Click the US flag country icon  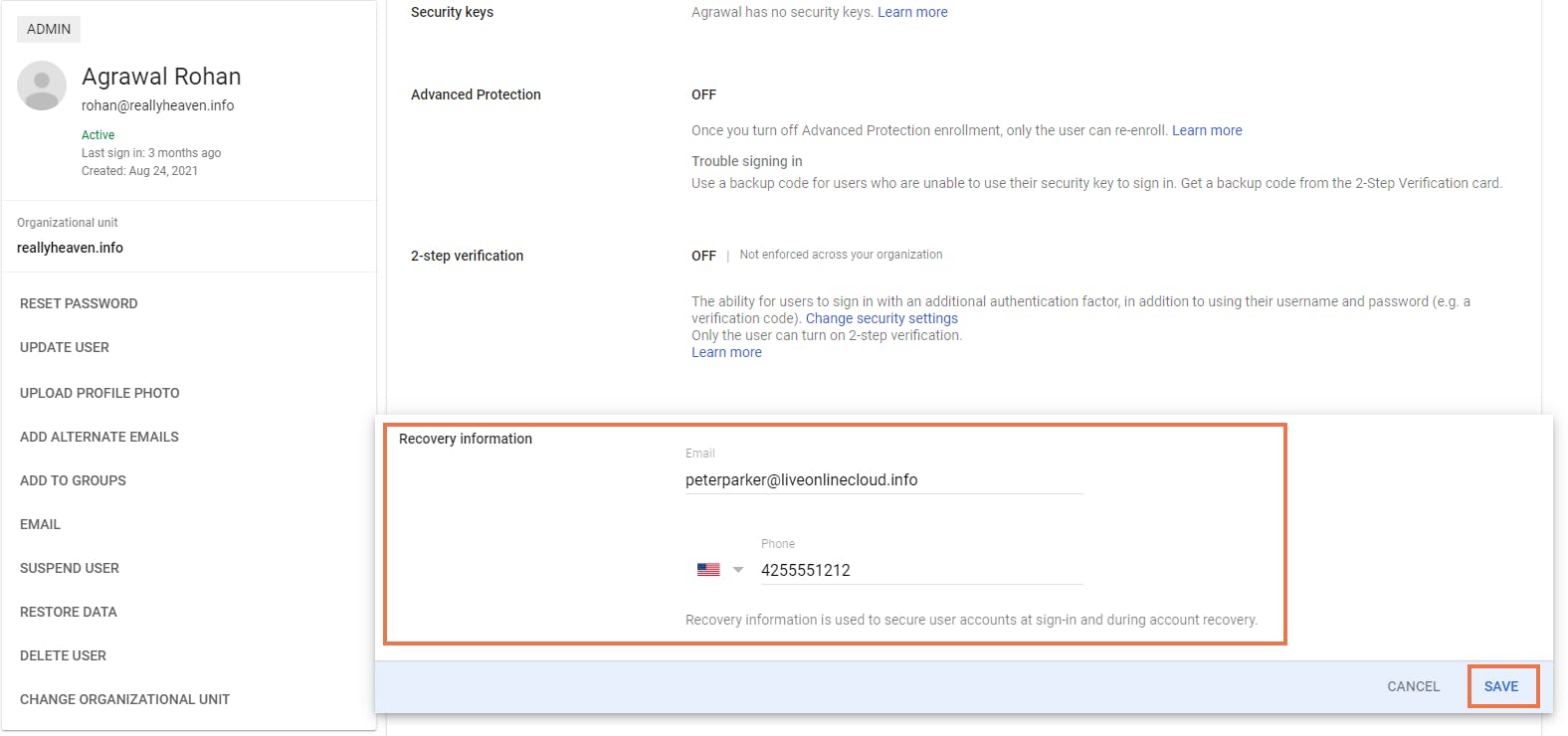pyautogui.click(x=708, y=570)
